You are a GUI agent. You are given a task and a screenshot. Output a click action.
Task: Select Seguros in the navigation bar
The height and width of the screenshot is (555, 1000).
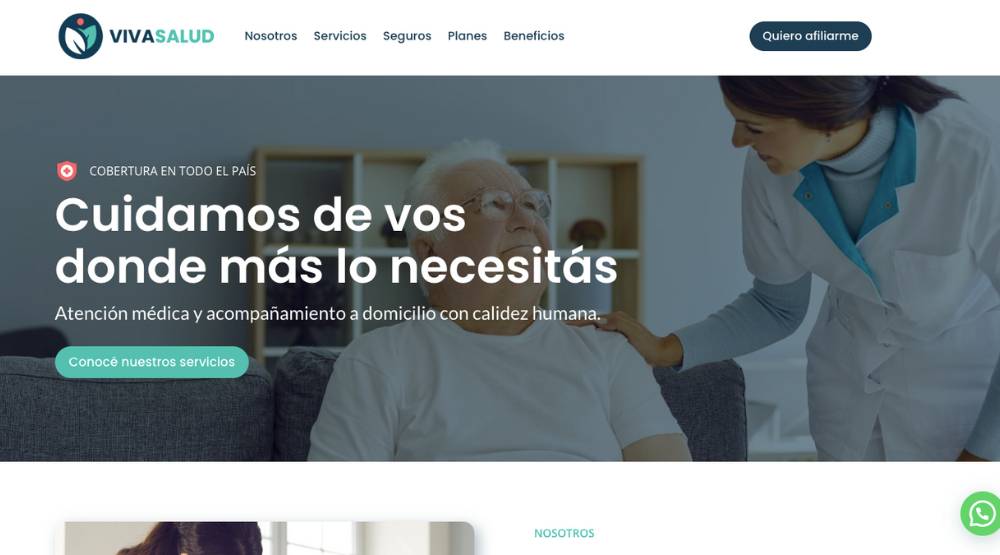coord(407,36)
